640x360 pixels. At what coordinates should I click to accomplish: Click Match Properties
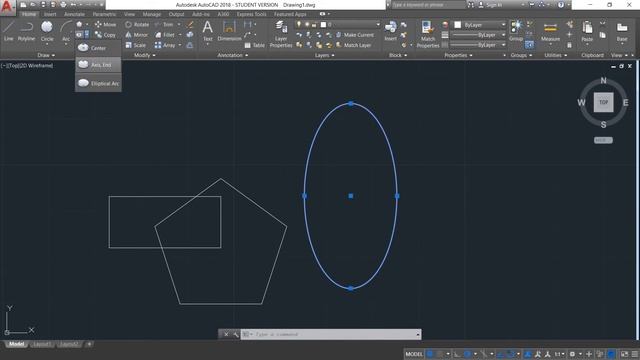click(x=428, y=34)
